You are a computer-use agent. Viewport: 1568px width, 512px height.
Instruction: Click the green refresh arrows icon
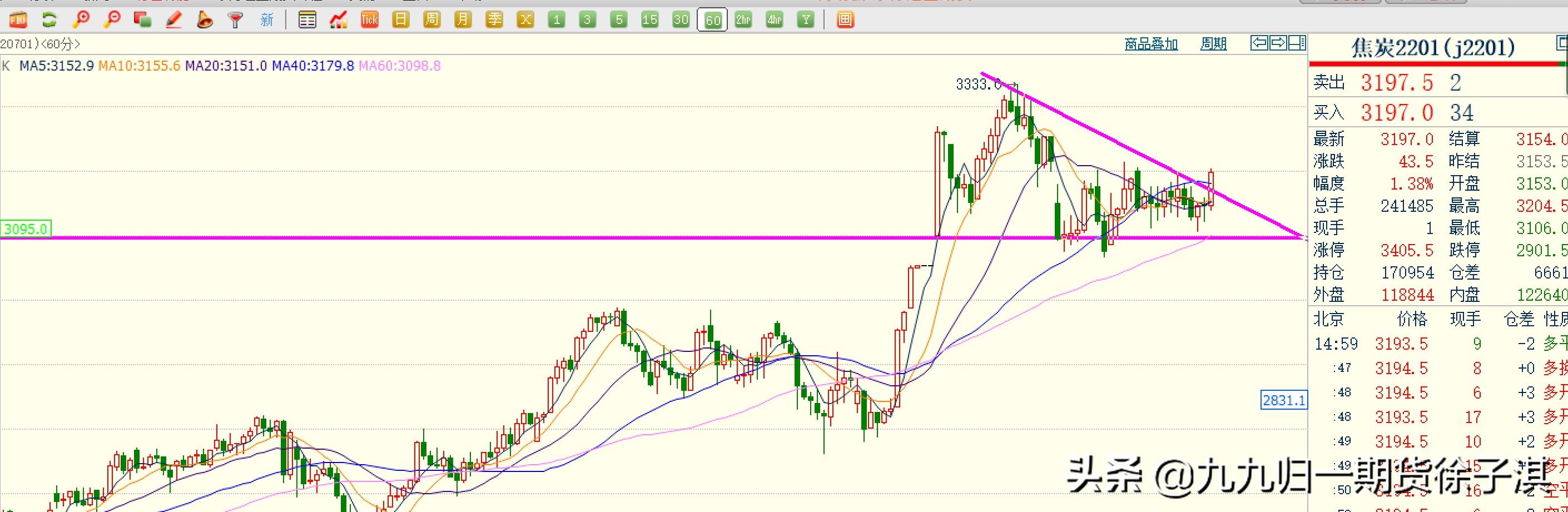coord(49,20)
